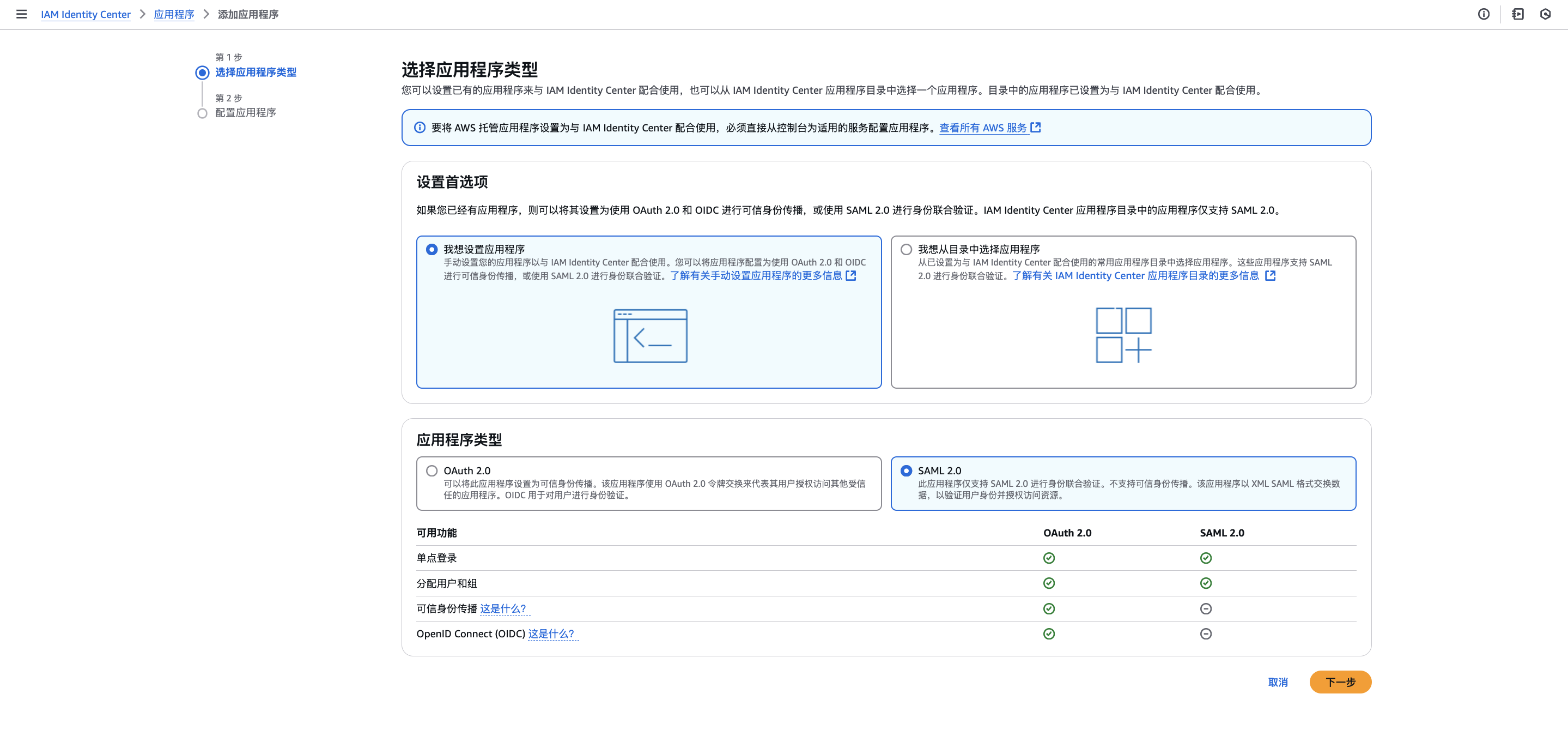This screenshot has height=736, width=1568.
Task: Click step 2 indicator circle in wizard
Action: click(202, 113)
